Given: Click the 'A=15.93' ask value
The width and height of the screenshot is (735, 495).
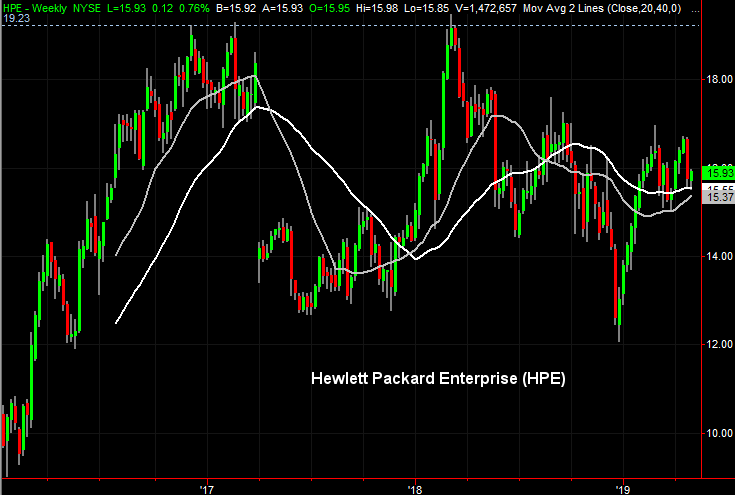Looking at the screenshot, I should click(x=282, y=8).
